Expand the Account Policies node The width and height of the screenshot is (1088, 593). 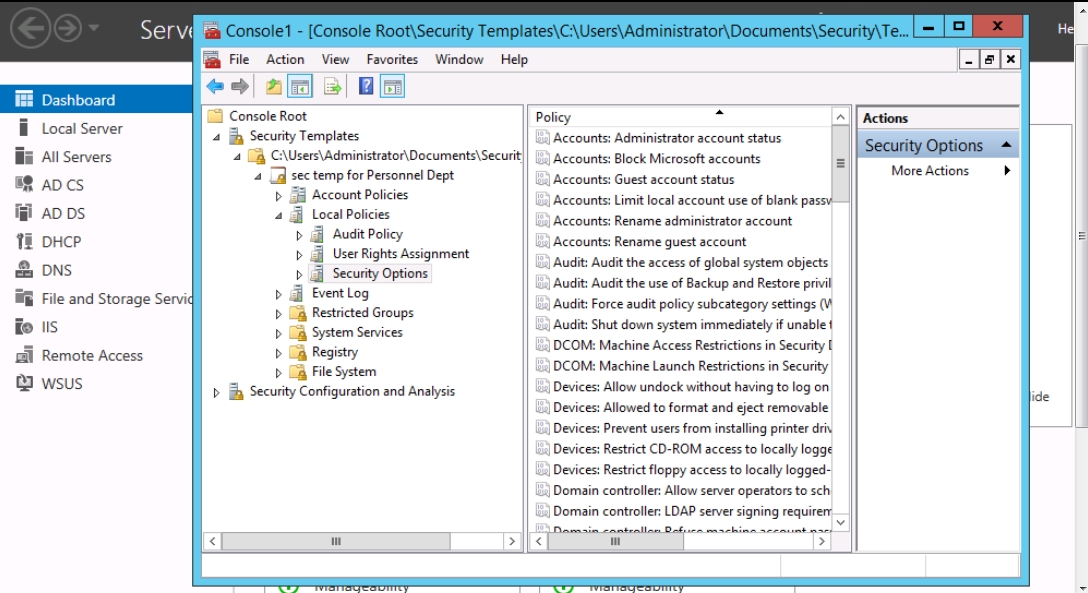[x=279, y=196]
